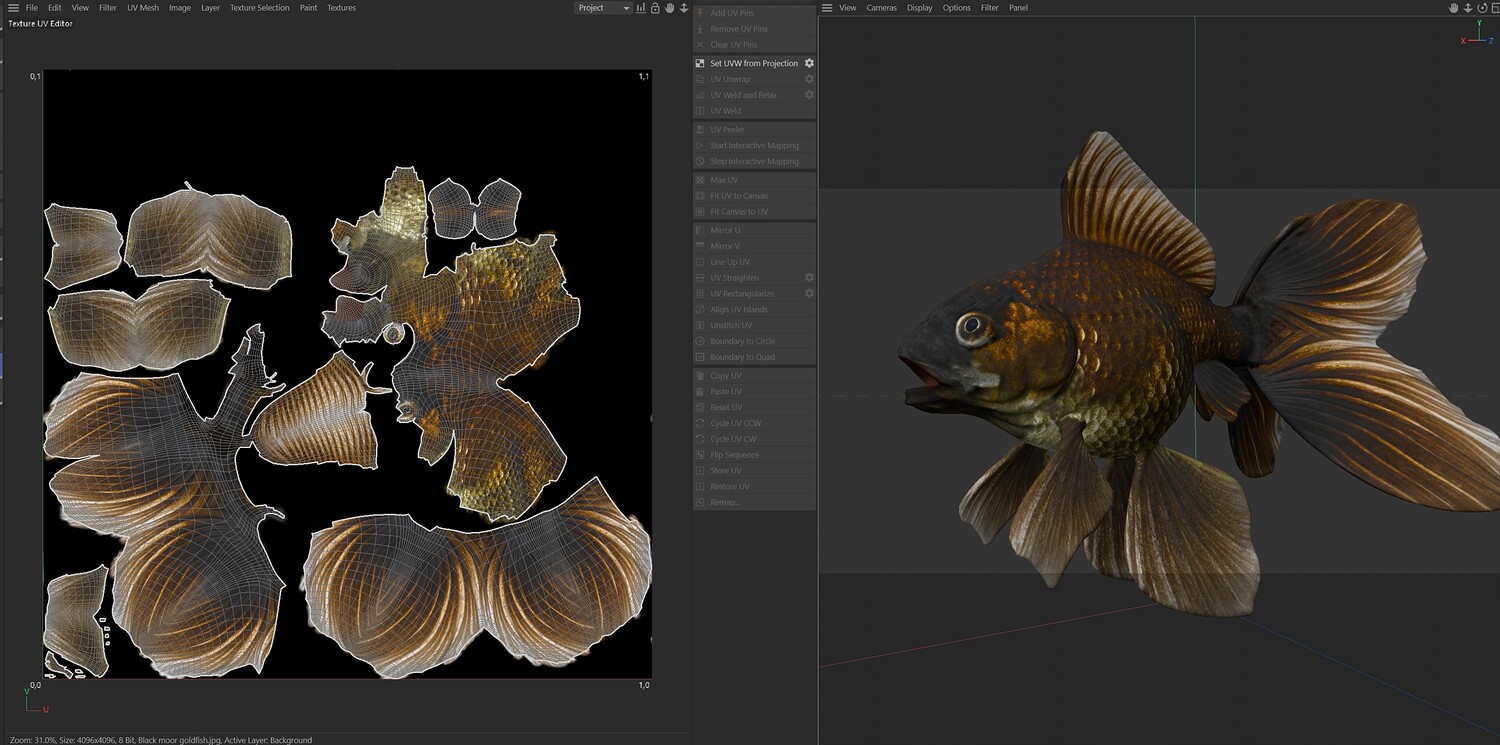Image resolution: width=1500 pixels, height=745 pixels.
Task: Expand the 3D viewport hamburger menu
Action: [827, 8]
